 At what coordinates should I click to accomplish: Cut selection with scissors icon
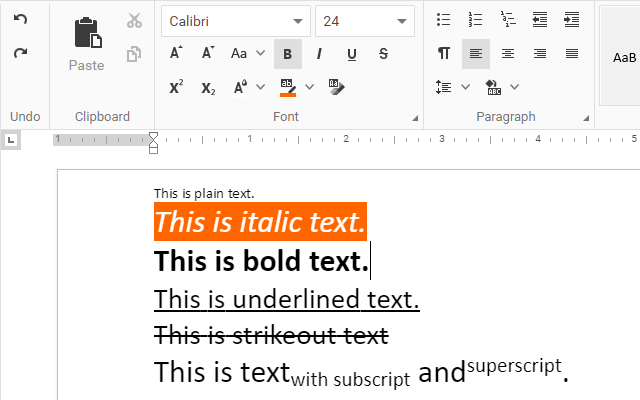(x=134, y=20)
